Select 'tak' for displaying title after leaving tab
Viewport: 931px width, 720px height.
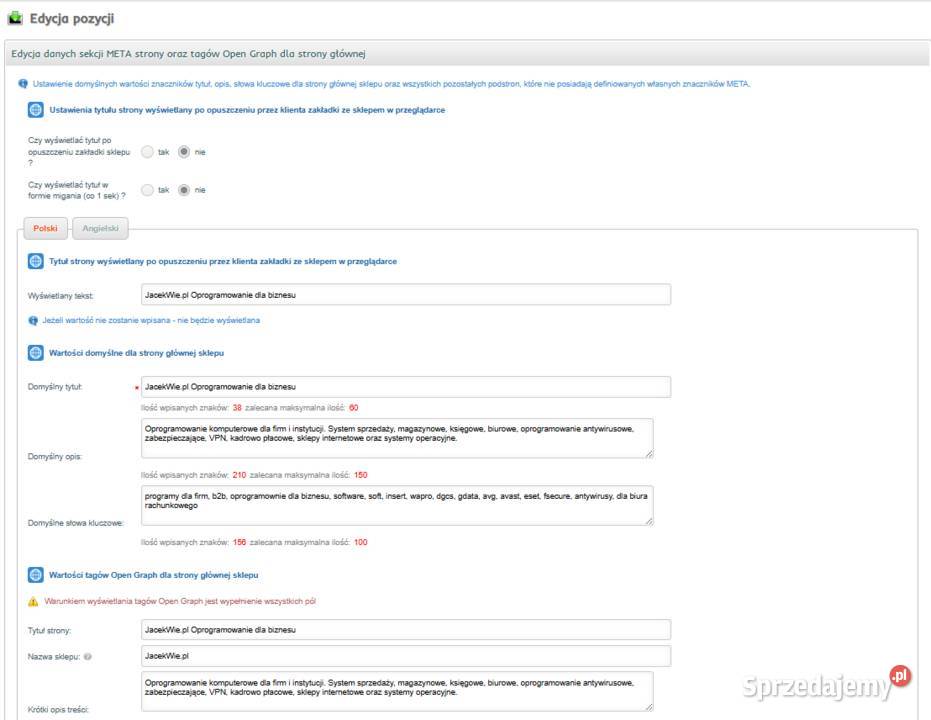pyautogui.click(x=147, y=152)
